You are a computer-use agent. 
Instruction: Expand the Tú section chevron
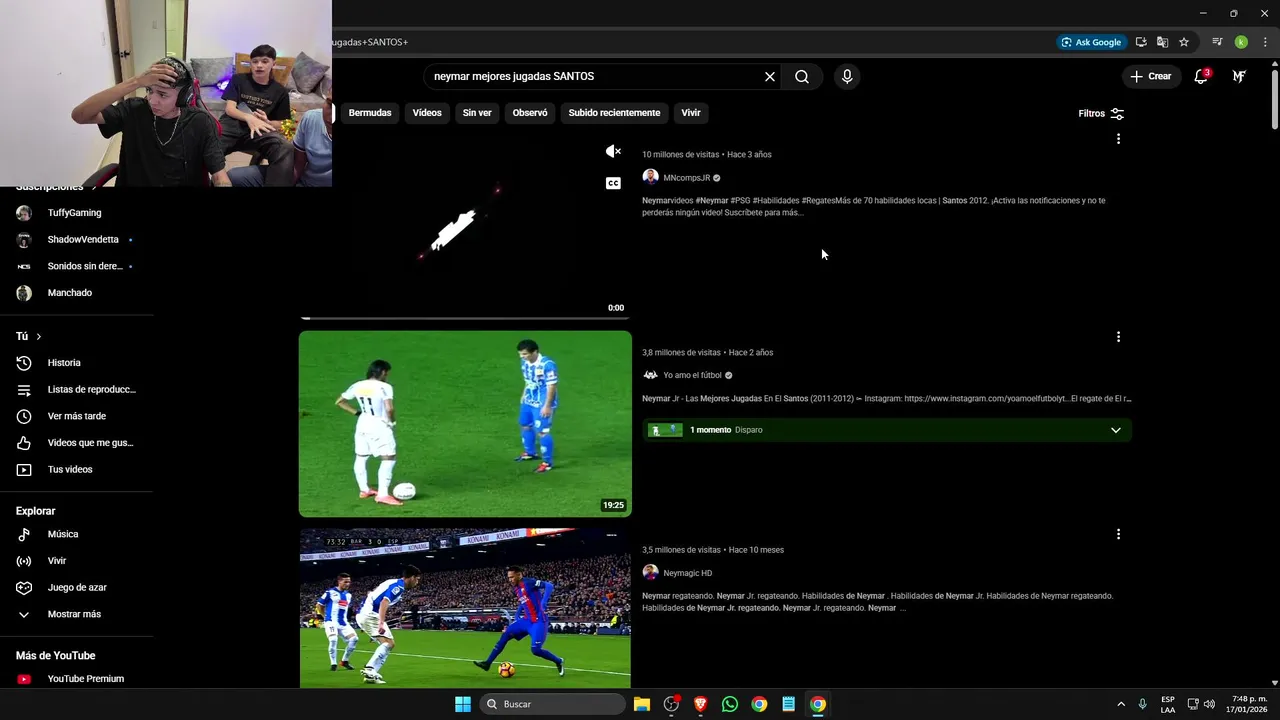pos(39,337)
